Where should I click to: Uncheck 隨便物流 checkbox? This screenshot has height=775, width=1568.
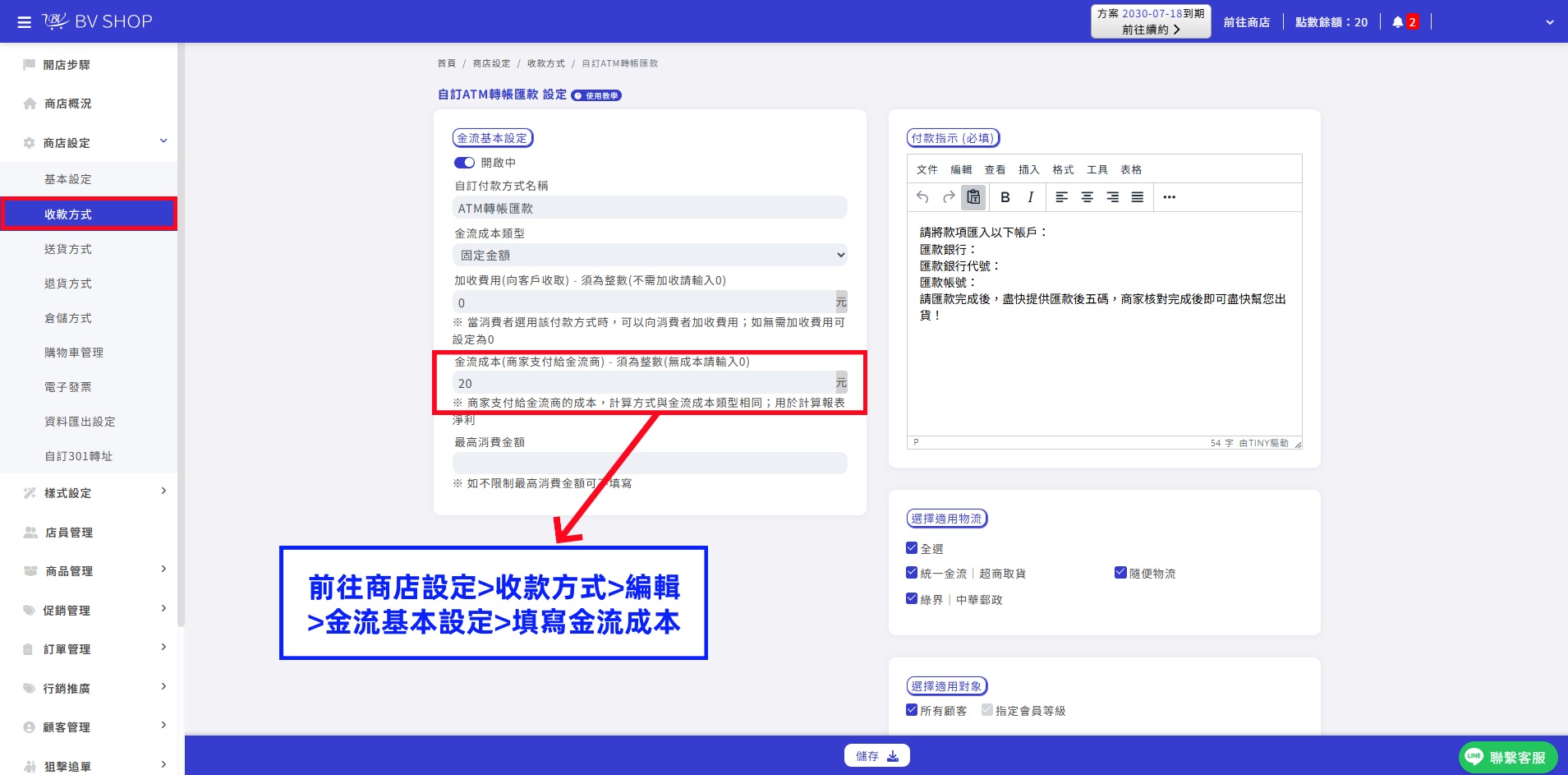pyautogui.click(x=1120, y=573)
